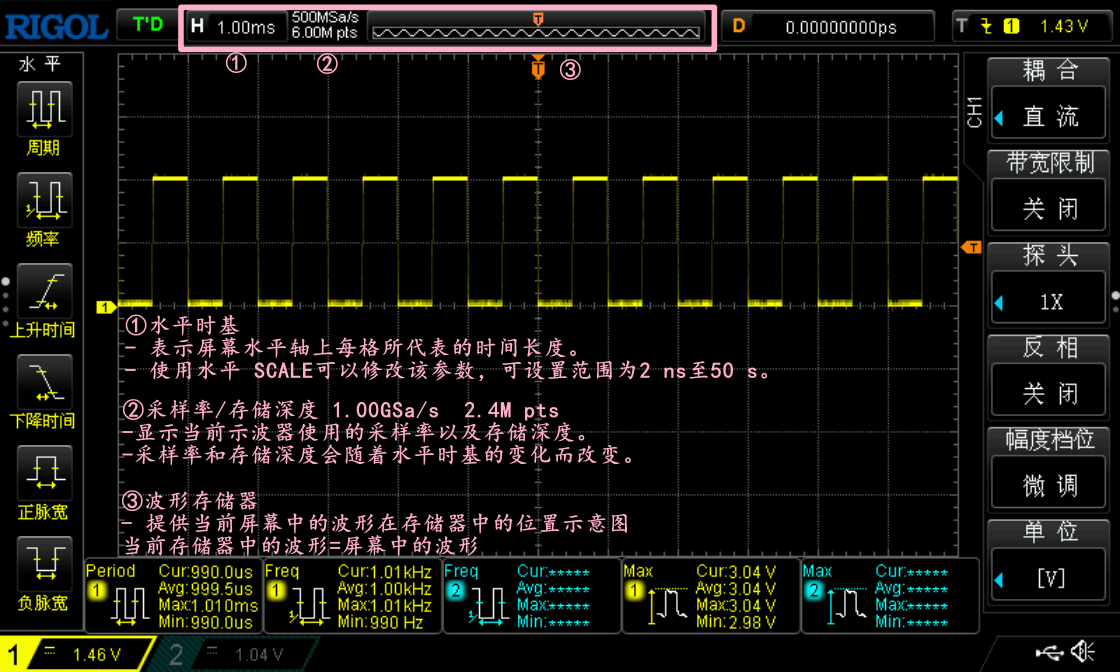This screenshot has width=1120, height=672.
Task: Open the 幅度档位 amplitude scale item
Action: pos(1049,439)
